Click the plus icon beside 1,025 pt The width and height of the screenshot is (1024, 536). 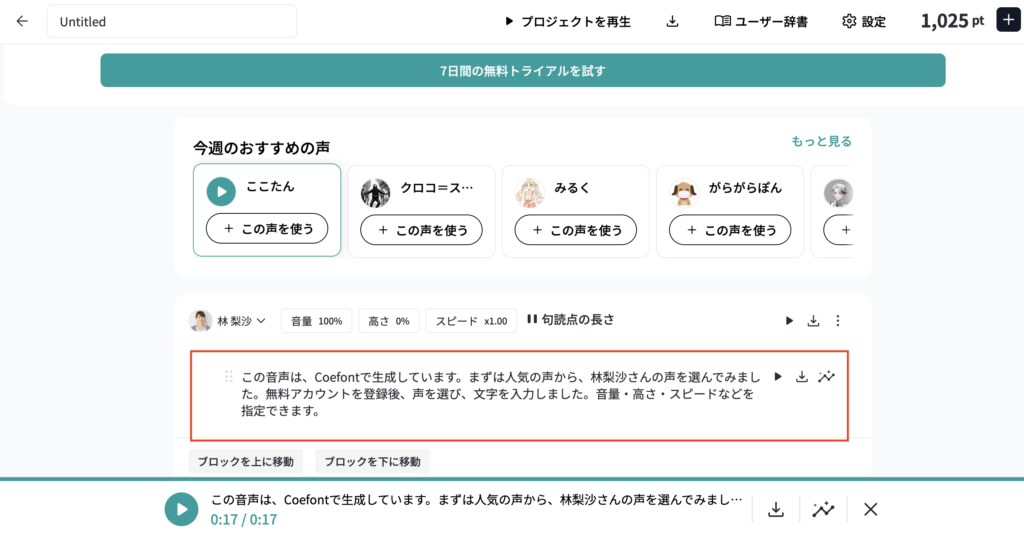1007,21
